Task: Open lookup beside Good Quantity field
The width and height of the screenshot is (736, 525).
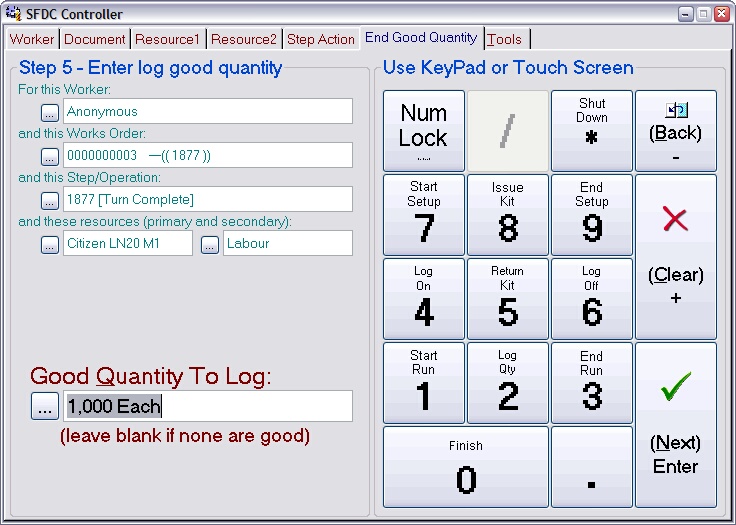Action: 45,406
